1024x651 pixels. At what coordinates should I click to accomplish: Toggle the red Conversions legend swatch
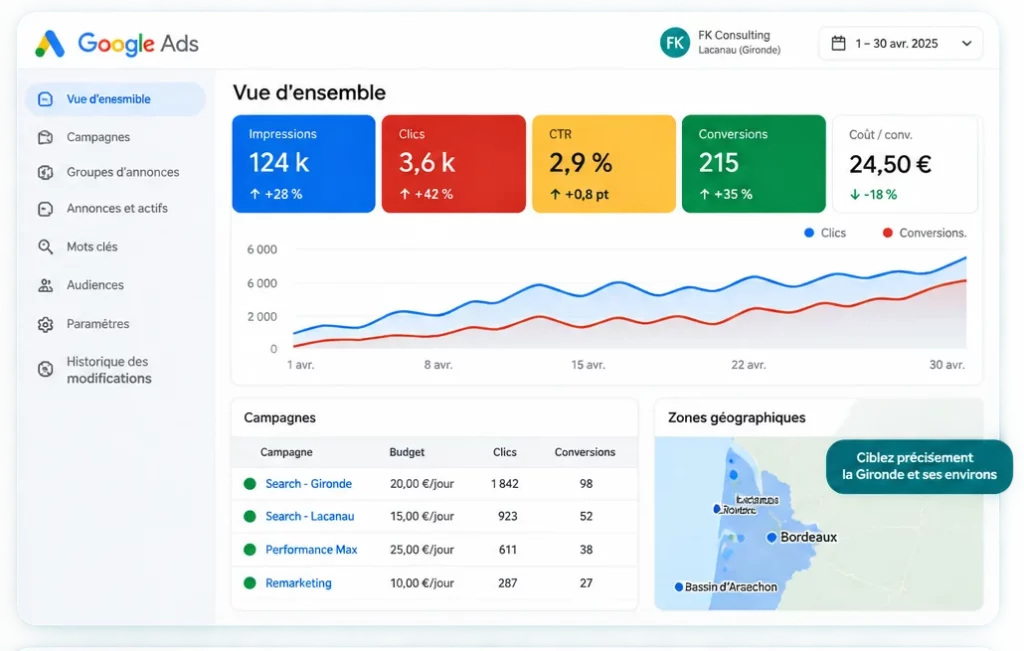(x=888, y=233)
